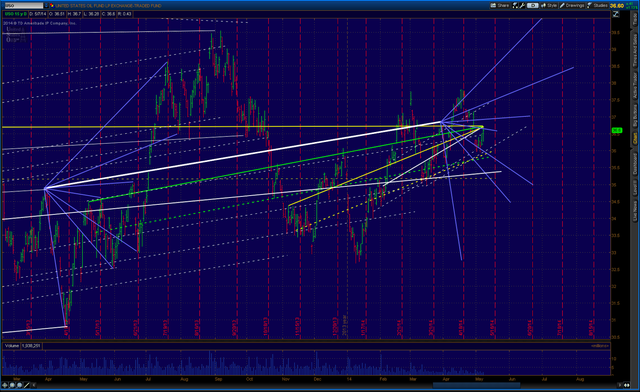Image resolution: width=640 pixels, height=392 pixels.
Task: Select the line drawing tool icon
Action: pyautogui.click(x=27, y=385)
